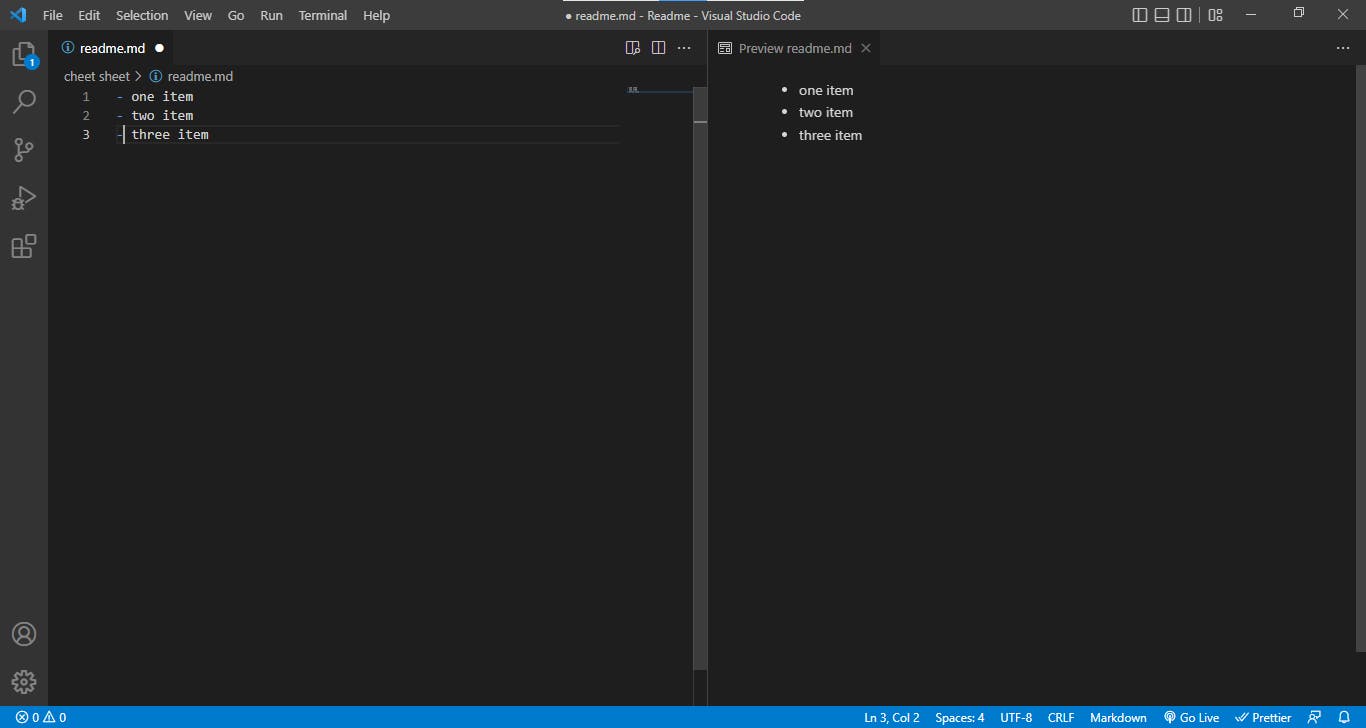Screen dimensions: 1366x728
Task: Open preview to the side icon
Action: [632, 48]
